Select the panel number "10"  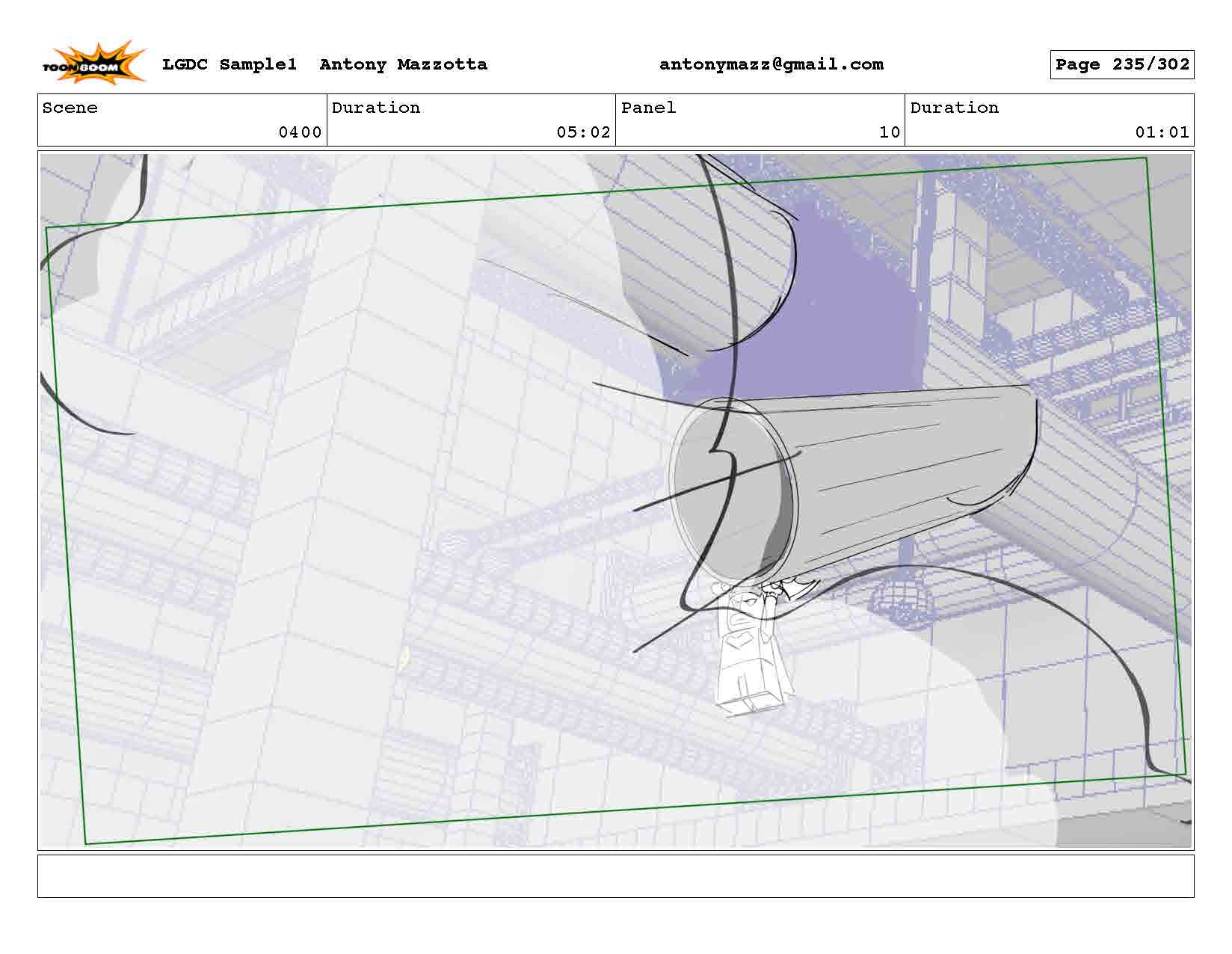tap(890, 132)
